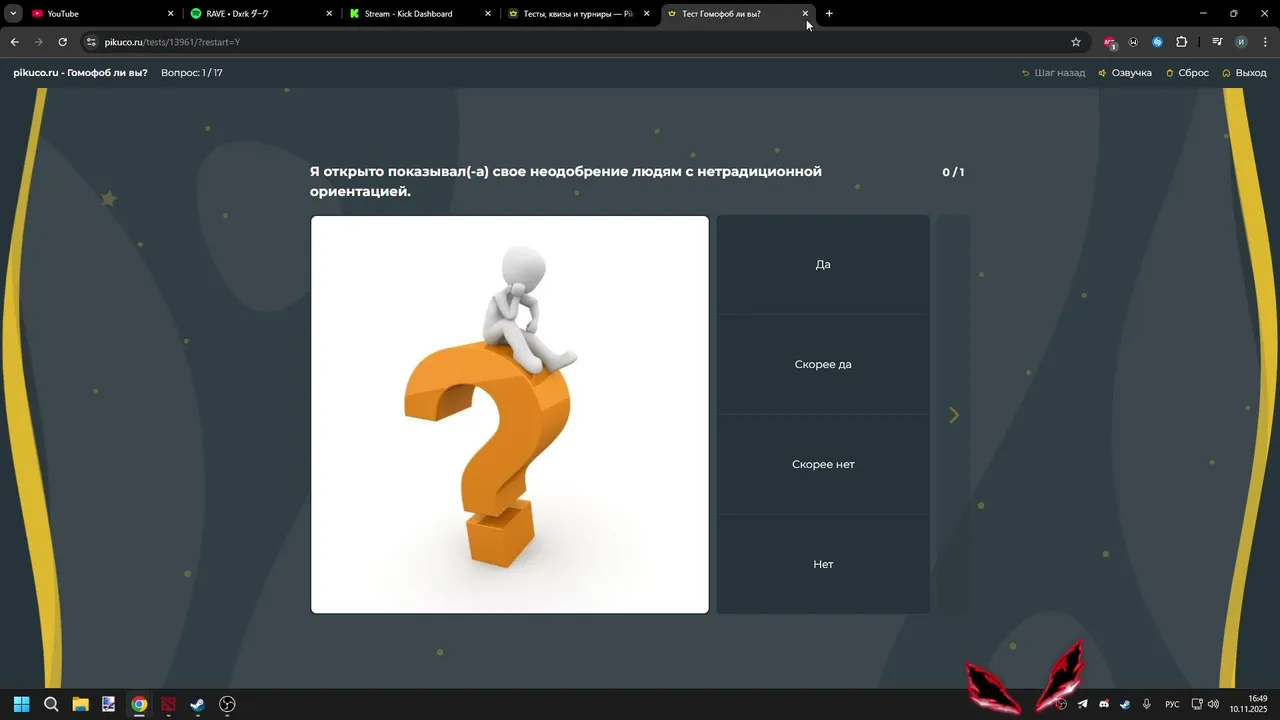The width and height of the screenshot is (1280, 720).
Task: Open the volume control tray icon
Action: click(1213, 704)
